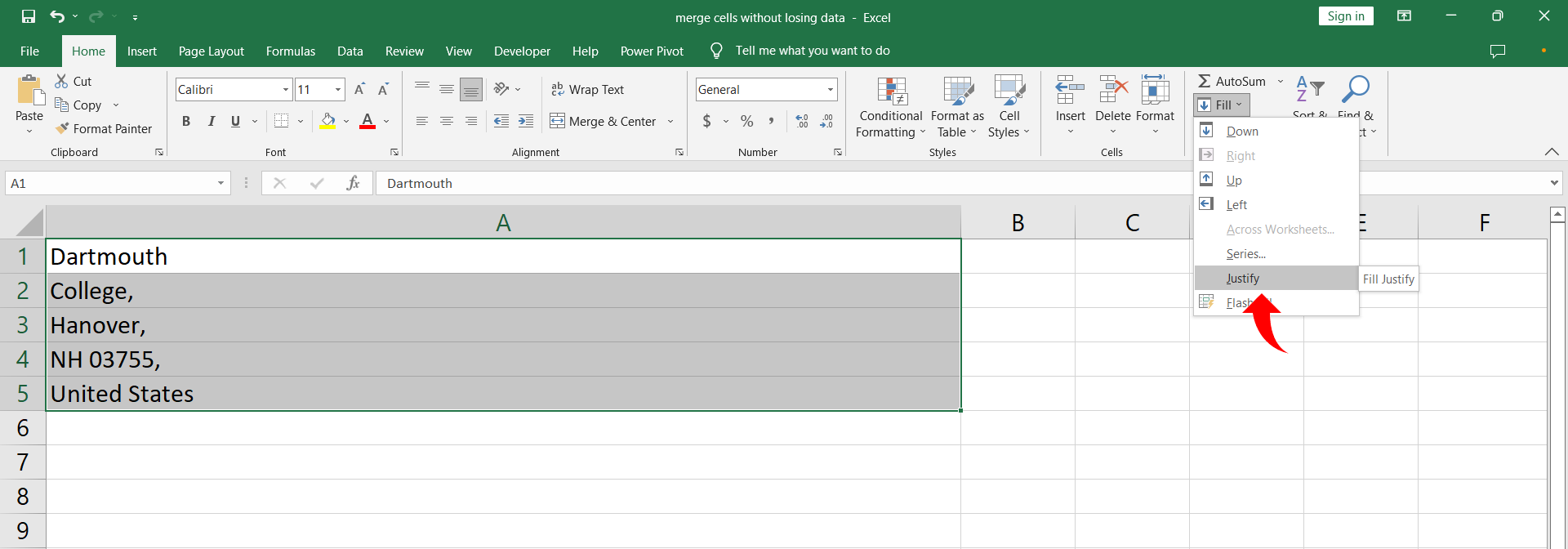
Task: Open the Insert ribbon tab
Action: 142,51
